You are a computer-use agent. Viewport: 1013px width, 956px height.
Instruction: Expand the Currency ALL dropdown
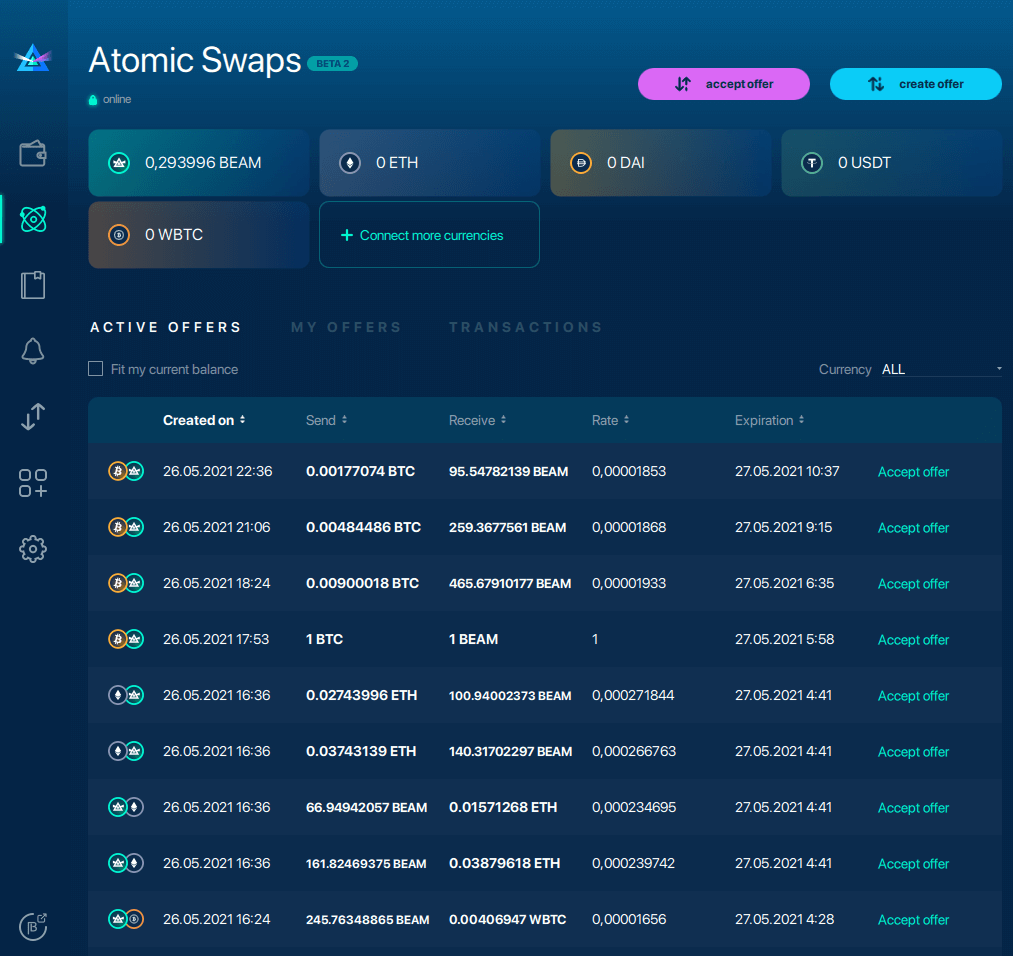(941, 369)
